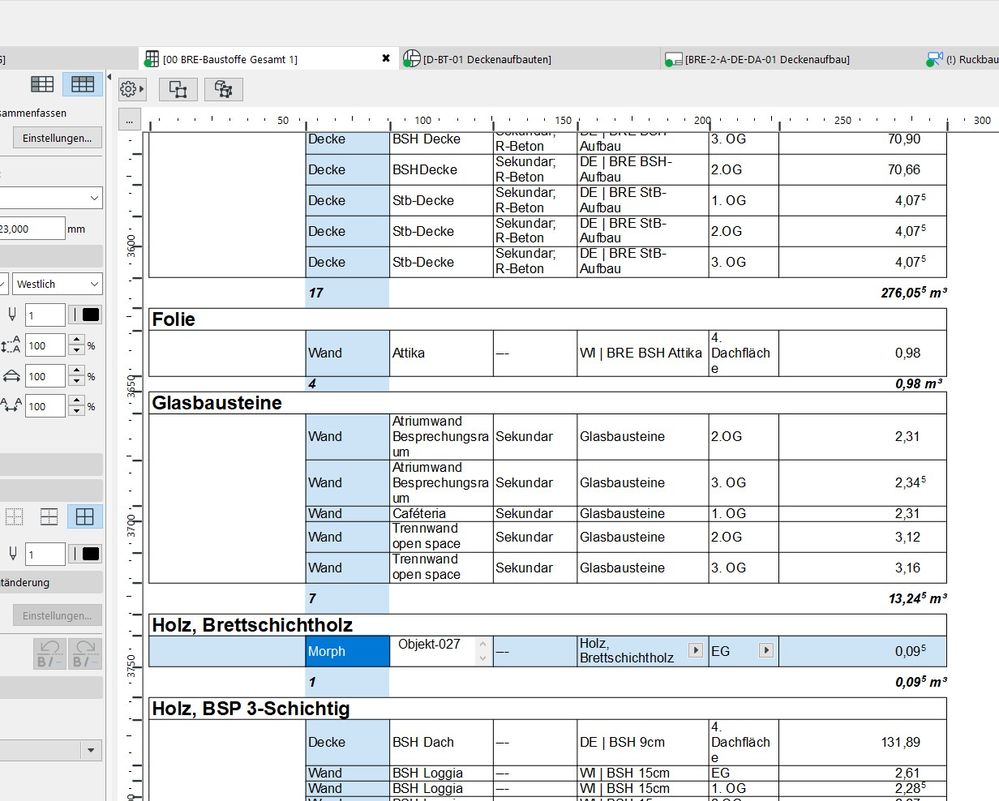Image resolution: width=999 pixels, height=801 pixels.
Task: Click the border pen number field
Action: point(45,554)
